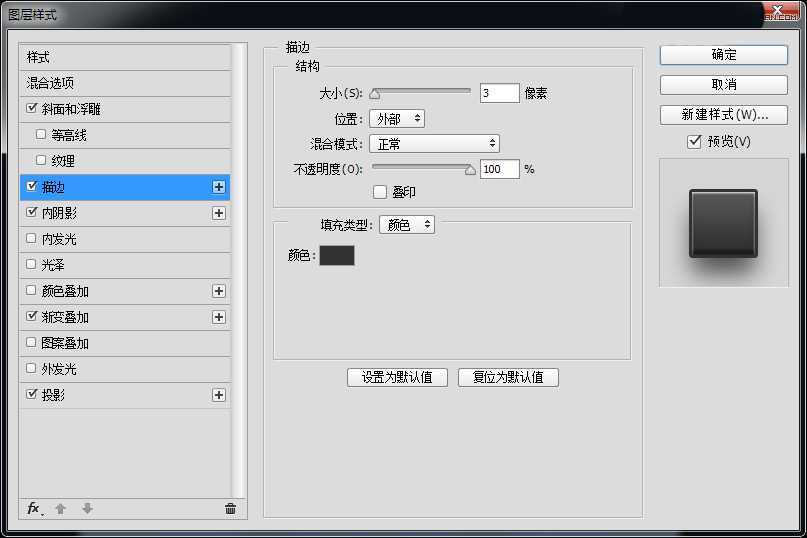807x538 pixels.
Task: Click plus icon next to 描边
Action: coord(219,187)
